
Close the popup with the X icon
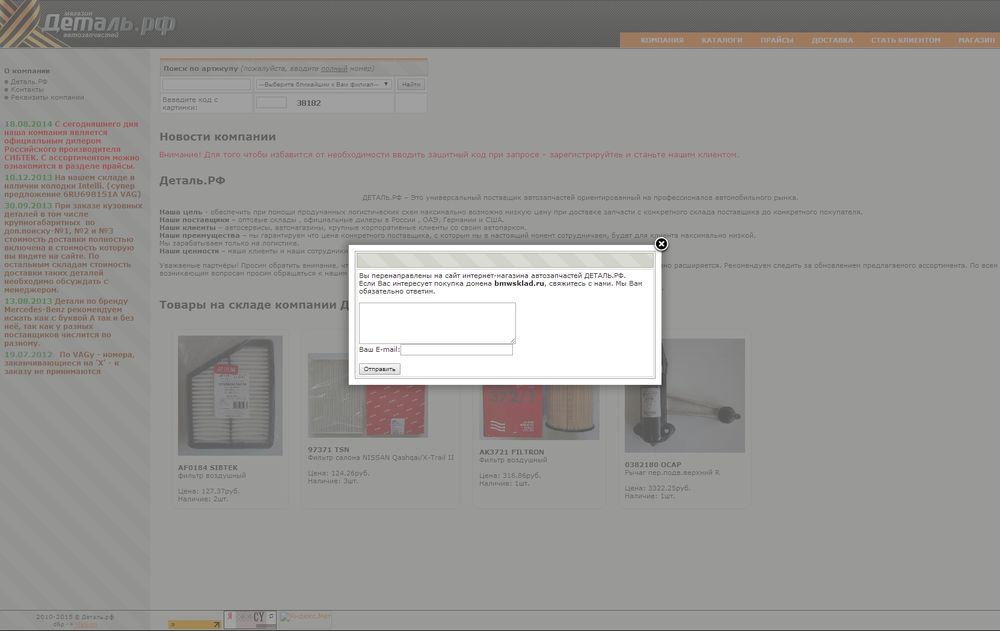(x=661, y=244)
